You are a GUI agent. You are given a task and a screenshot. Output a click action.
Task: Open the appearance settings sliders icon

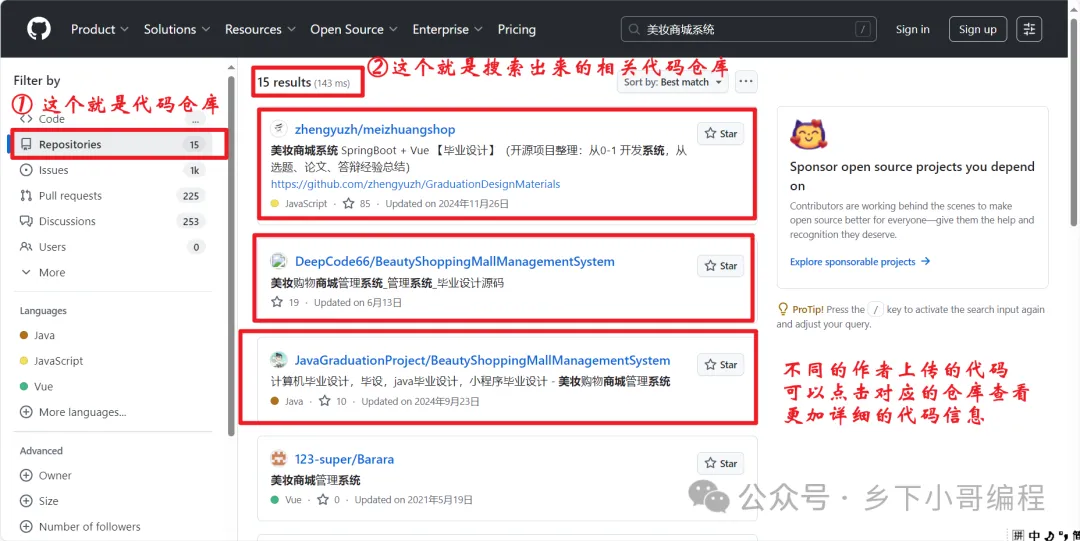(x=1029, y=29)
